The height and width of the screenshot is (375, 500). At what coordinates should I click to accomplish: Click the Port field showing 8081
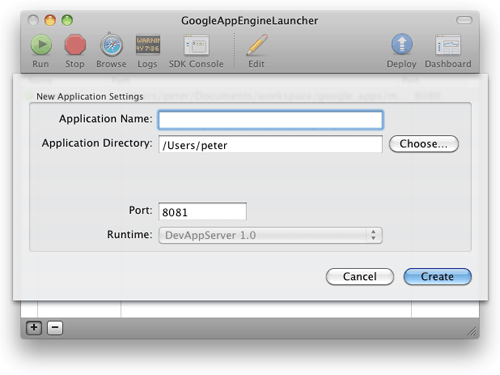202,211
